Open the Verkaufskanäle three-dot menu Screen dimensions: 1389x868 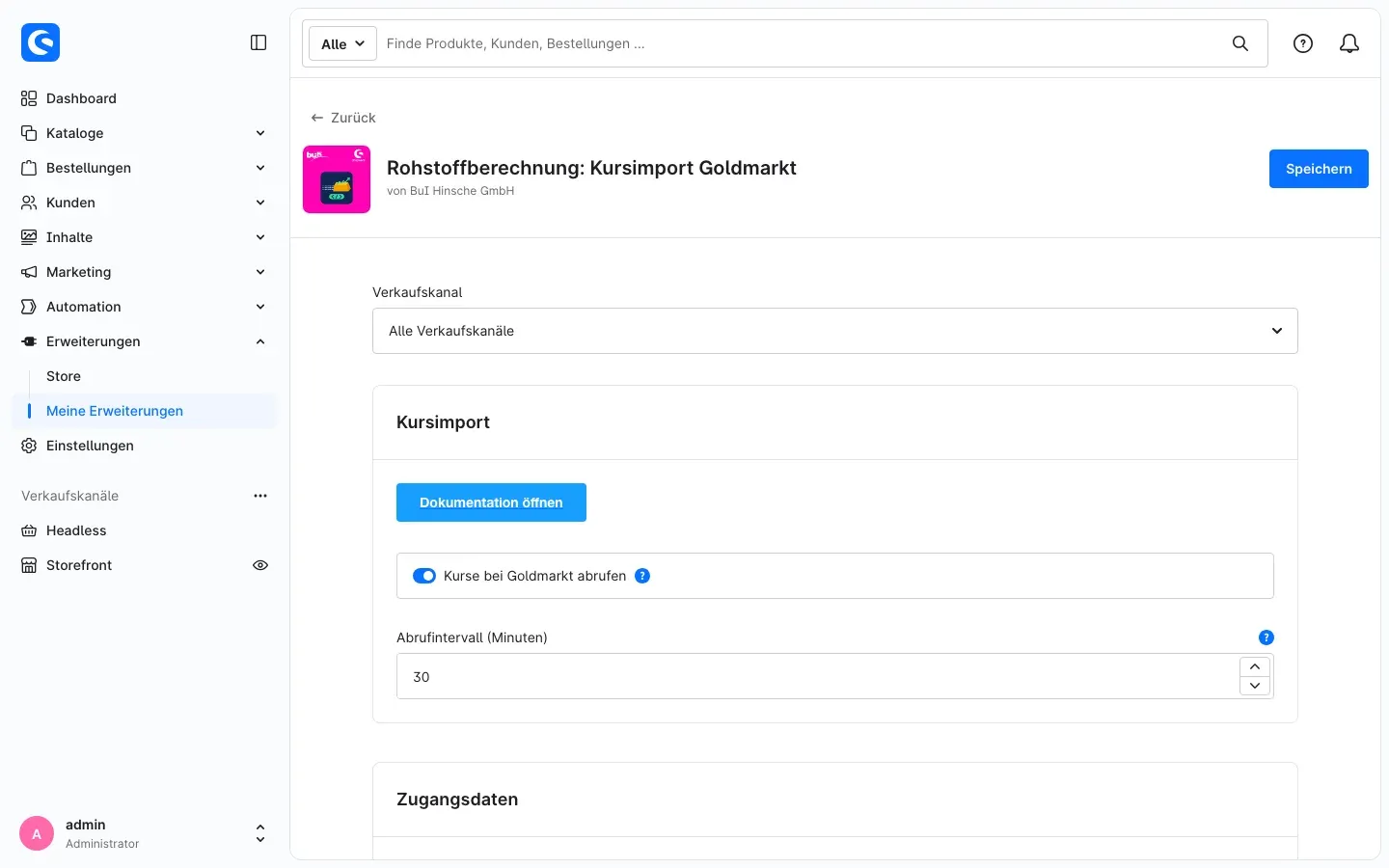tap(260, 496)
